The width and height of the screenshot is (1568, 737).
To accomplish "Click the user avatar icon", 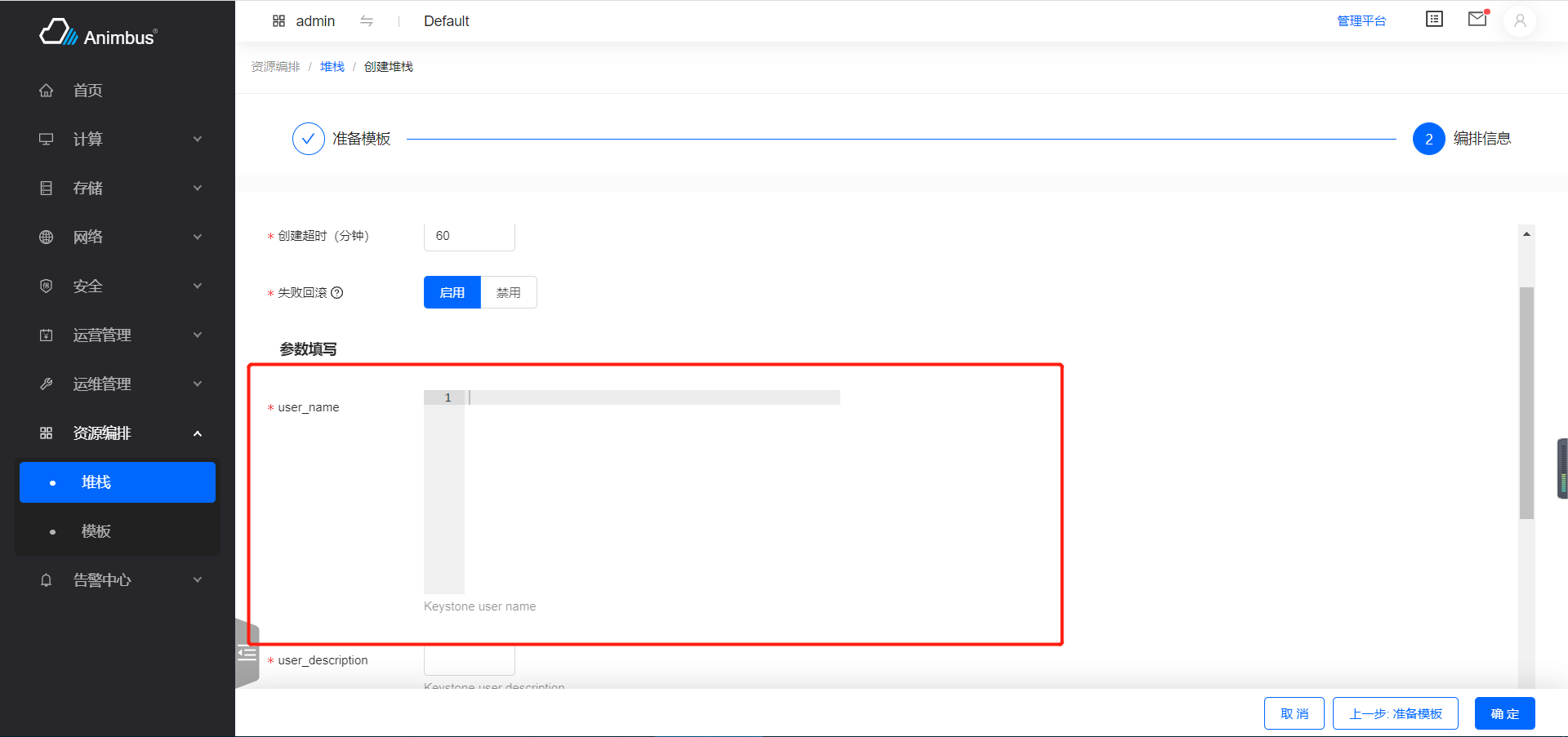I will [1519, 21].
